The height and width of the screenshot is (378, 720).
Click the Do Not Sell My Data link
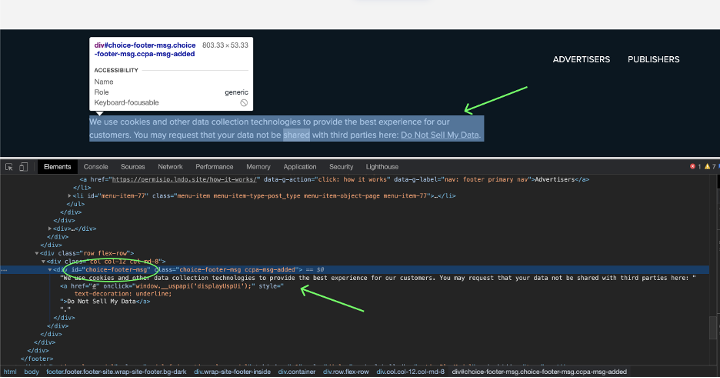pyautogui.click(x=440, y=135)
